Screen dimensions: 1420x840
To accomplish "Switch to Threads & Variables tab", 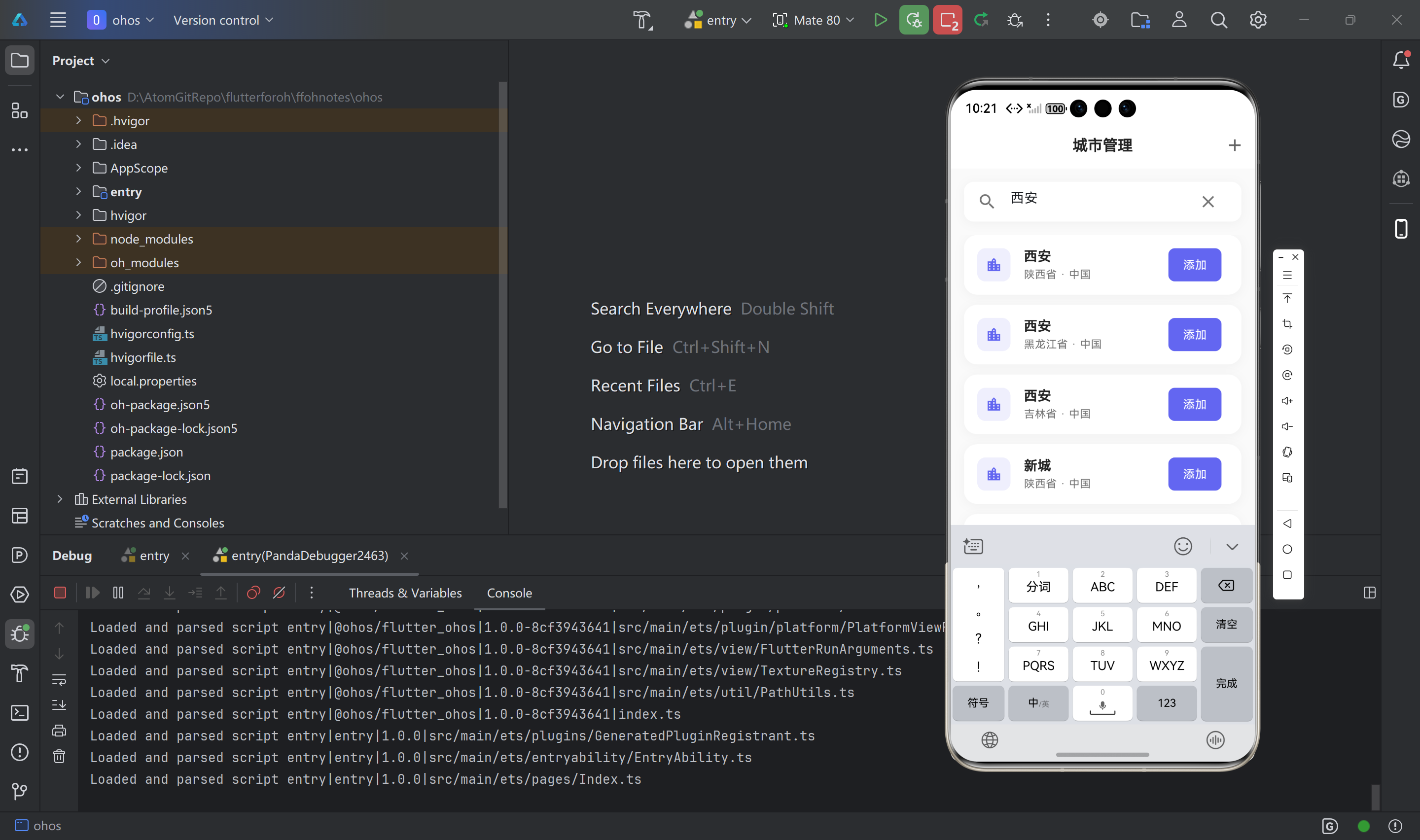I will pos(405,593).
